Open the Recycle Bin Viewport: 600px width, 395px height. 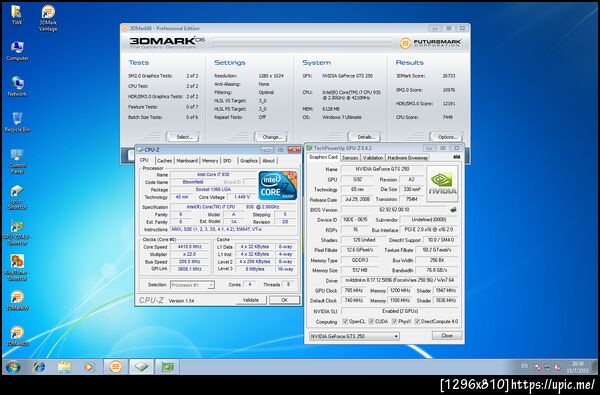point(17,122)
